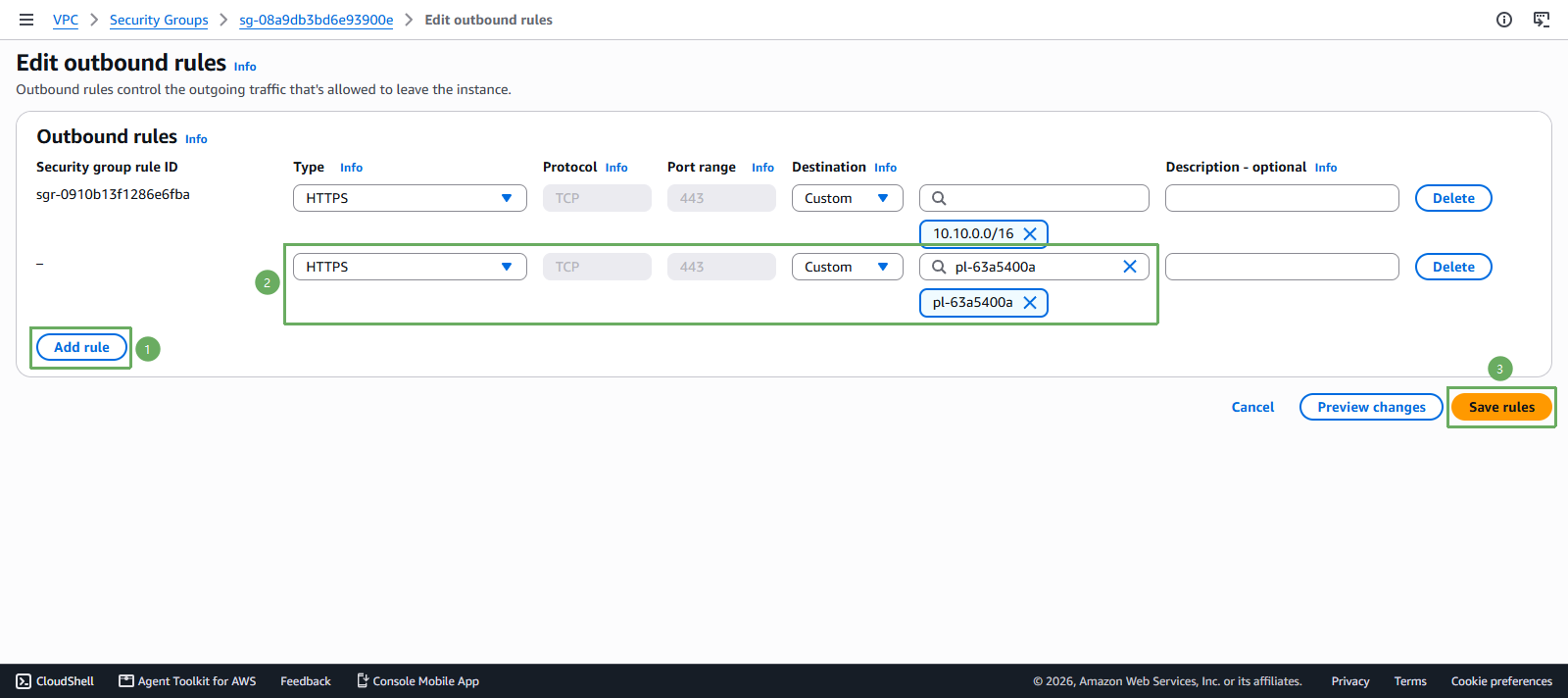Click Add rule button
The image size is (1568, 698).
click(x=81, y=347)
